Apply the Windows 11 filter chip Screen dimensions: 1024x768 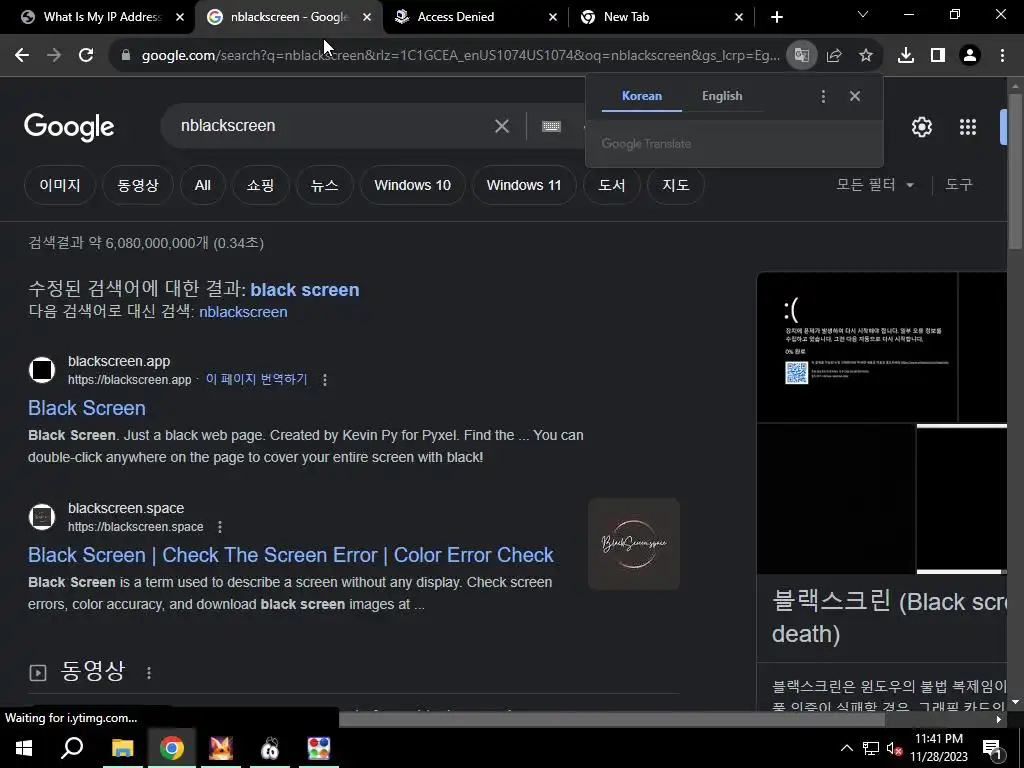pyautogui.click(x=524, y=185)
